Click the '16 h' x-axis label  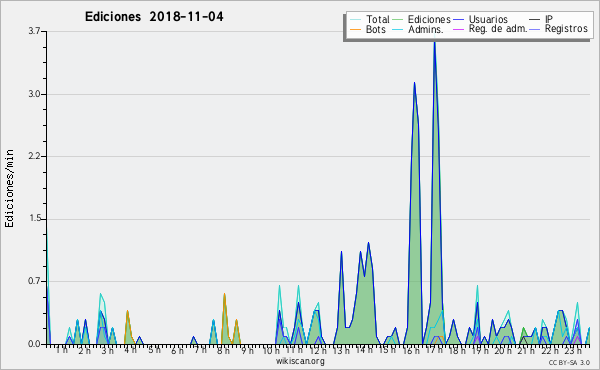click(x=411, y=350)
